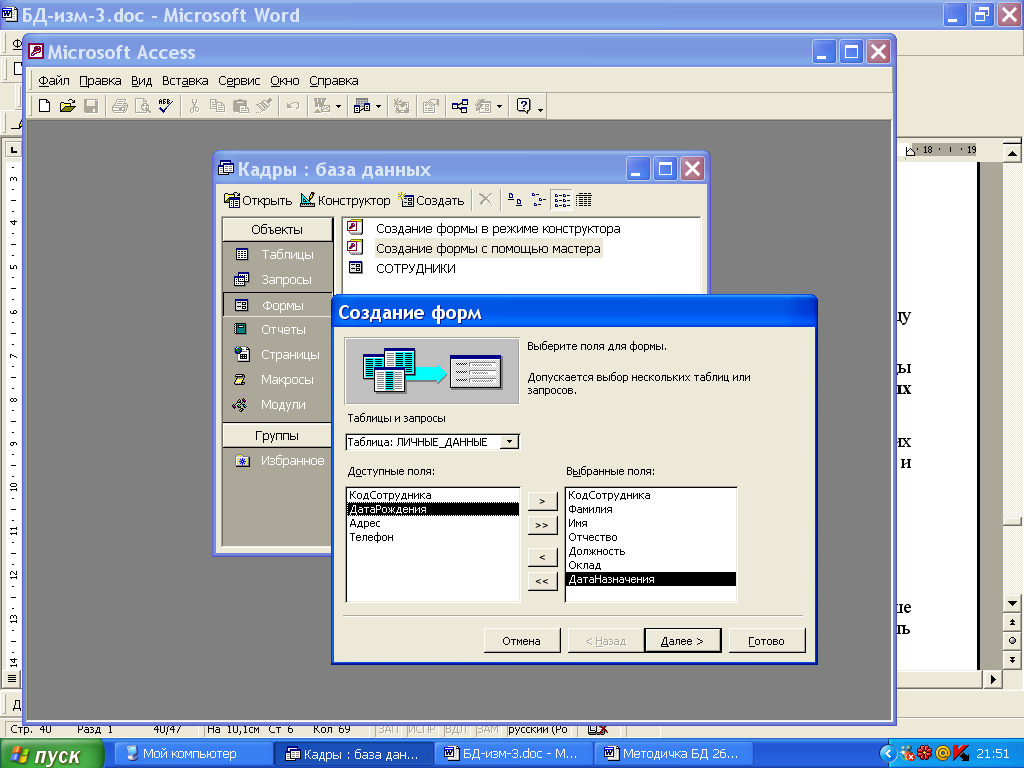Click the Конструктор button
1024x768 pixels.
345,200
